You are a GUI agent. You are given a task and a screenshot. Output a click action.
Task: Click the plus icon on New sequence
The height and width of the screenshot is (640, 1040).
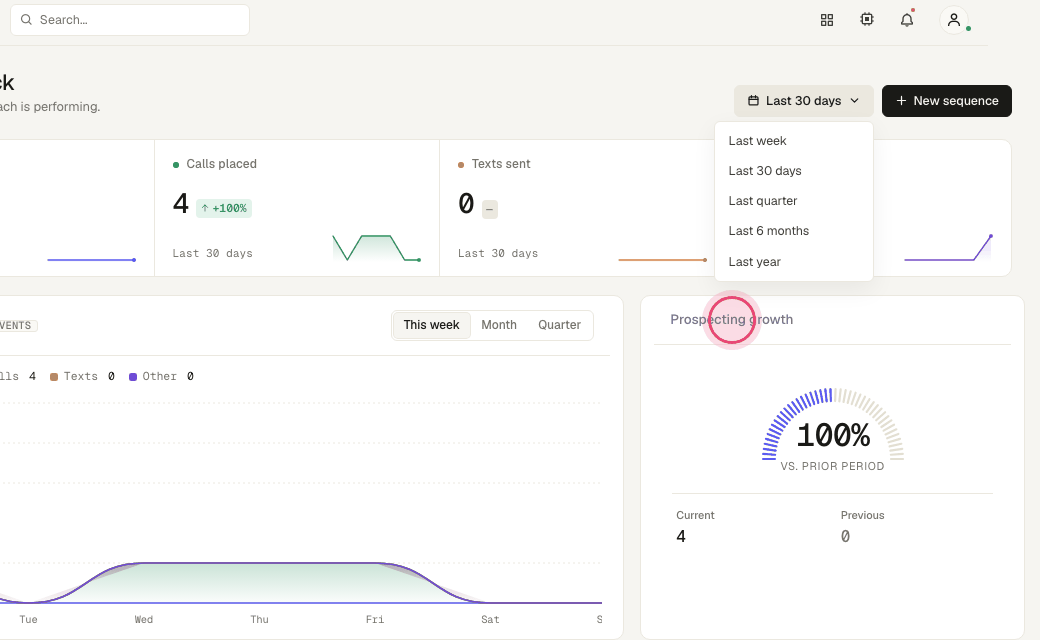coord(901,101)
